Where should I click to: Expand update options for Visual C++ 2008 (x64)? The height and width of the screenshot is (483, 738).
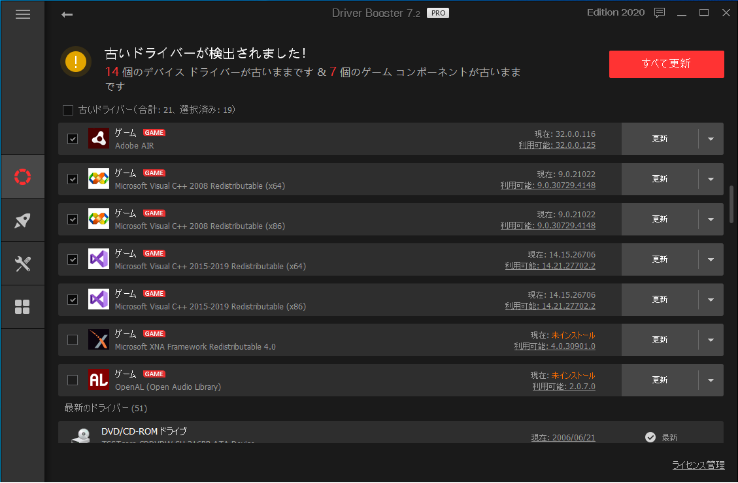pos(711,179)
